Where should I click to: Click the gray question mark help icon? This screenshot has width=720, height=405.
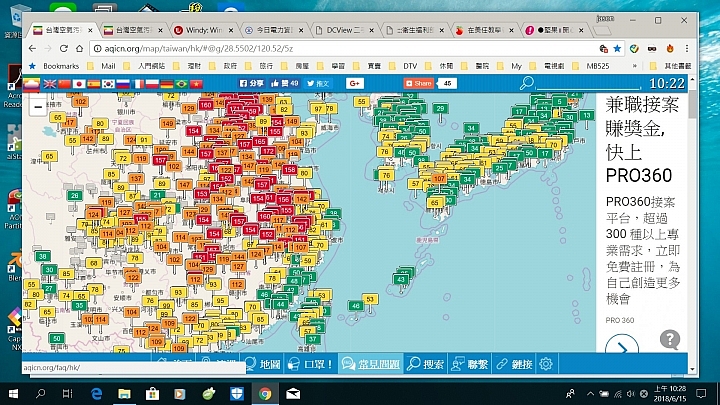[x=669, y=340]
